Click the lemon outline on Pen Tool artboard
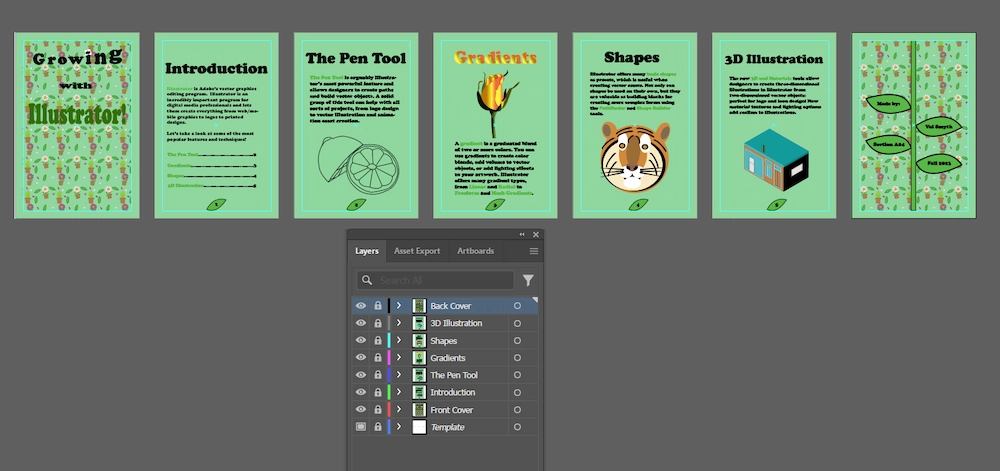Viewport: 1000px width, 471px height. 358,163
